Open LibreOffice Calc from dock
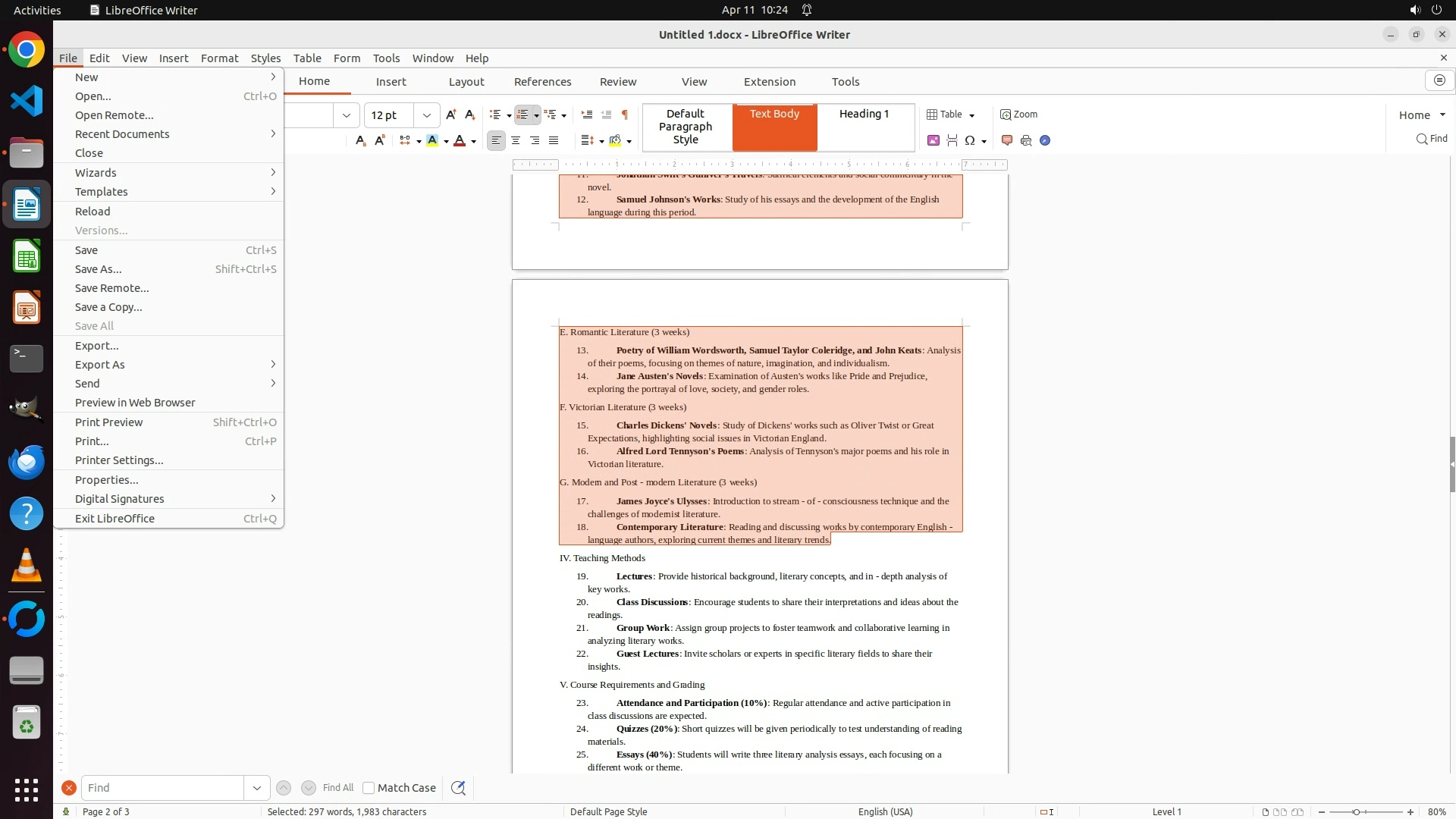 [x=27, y=256]
